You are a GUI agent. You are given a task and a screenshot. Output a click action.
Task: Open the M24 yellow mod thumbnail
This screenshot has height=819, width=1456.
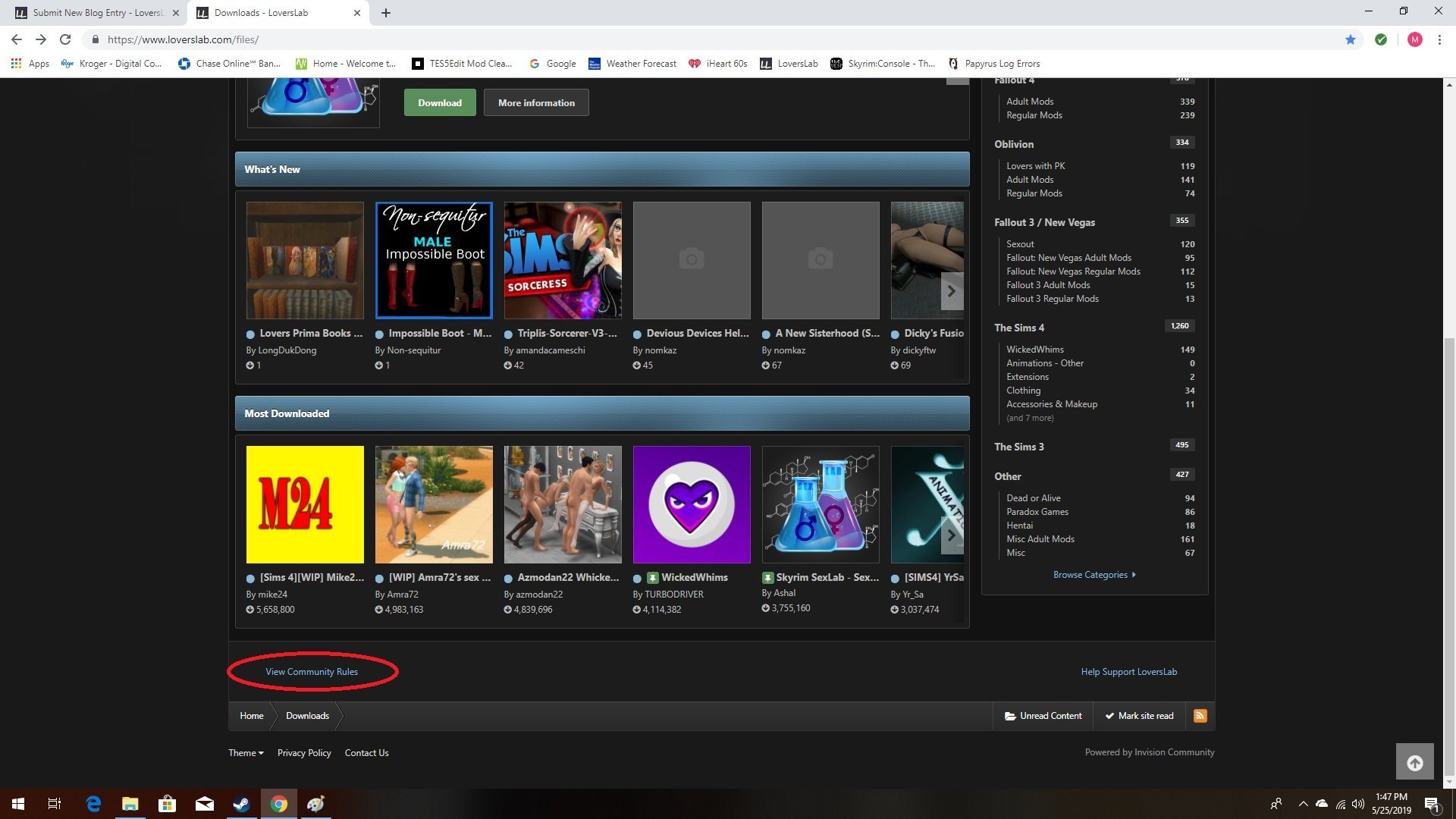pos(305,504)
